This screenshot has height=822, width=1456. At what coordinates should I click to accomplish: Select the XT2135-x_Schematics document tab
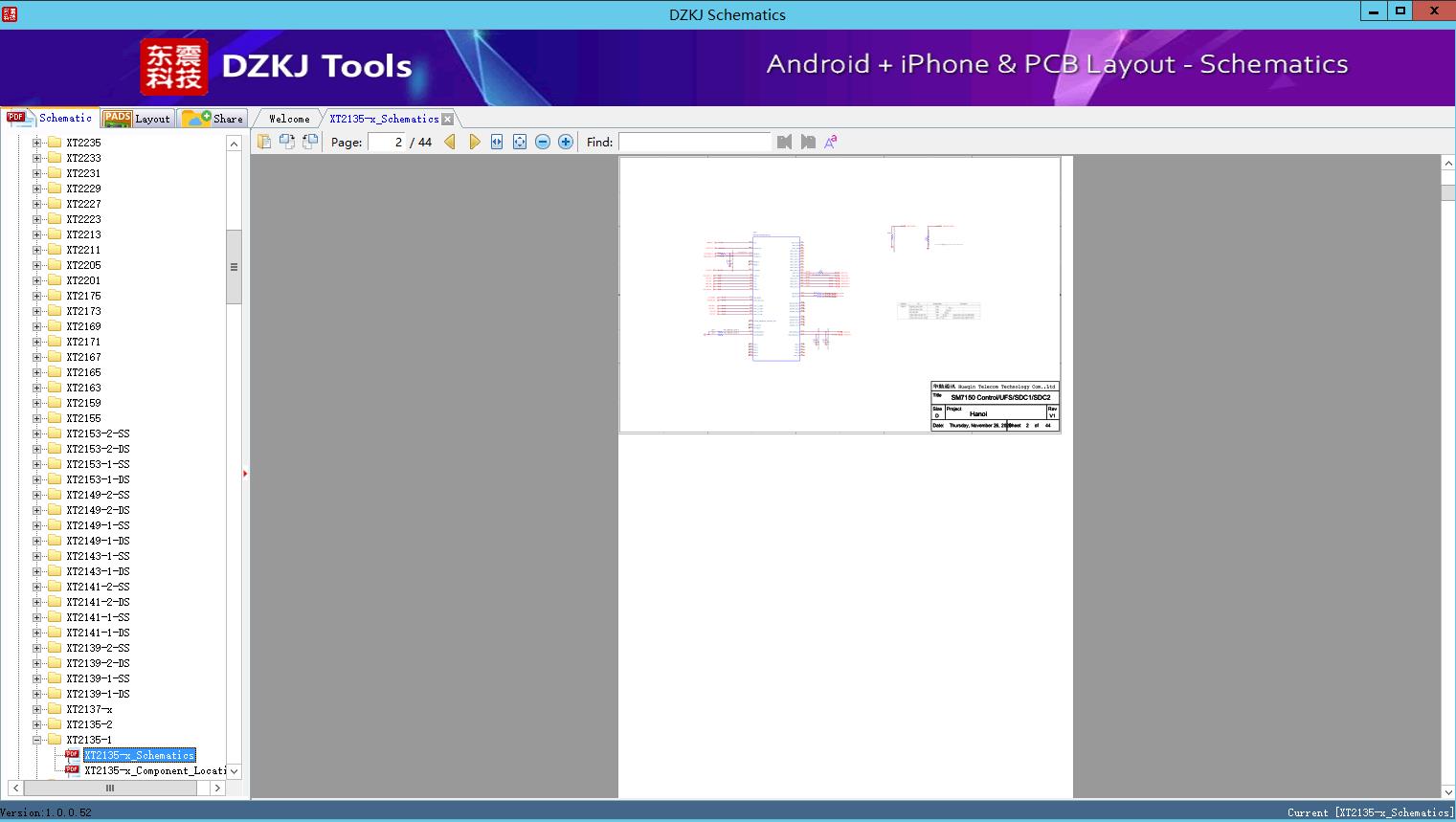(384, 119)
